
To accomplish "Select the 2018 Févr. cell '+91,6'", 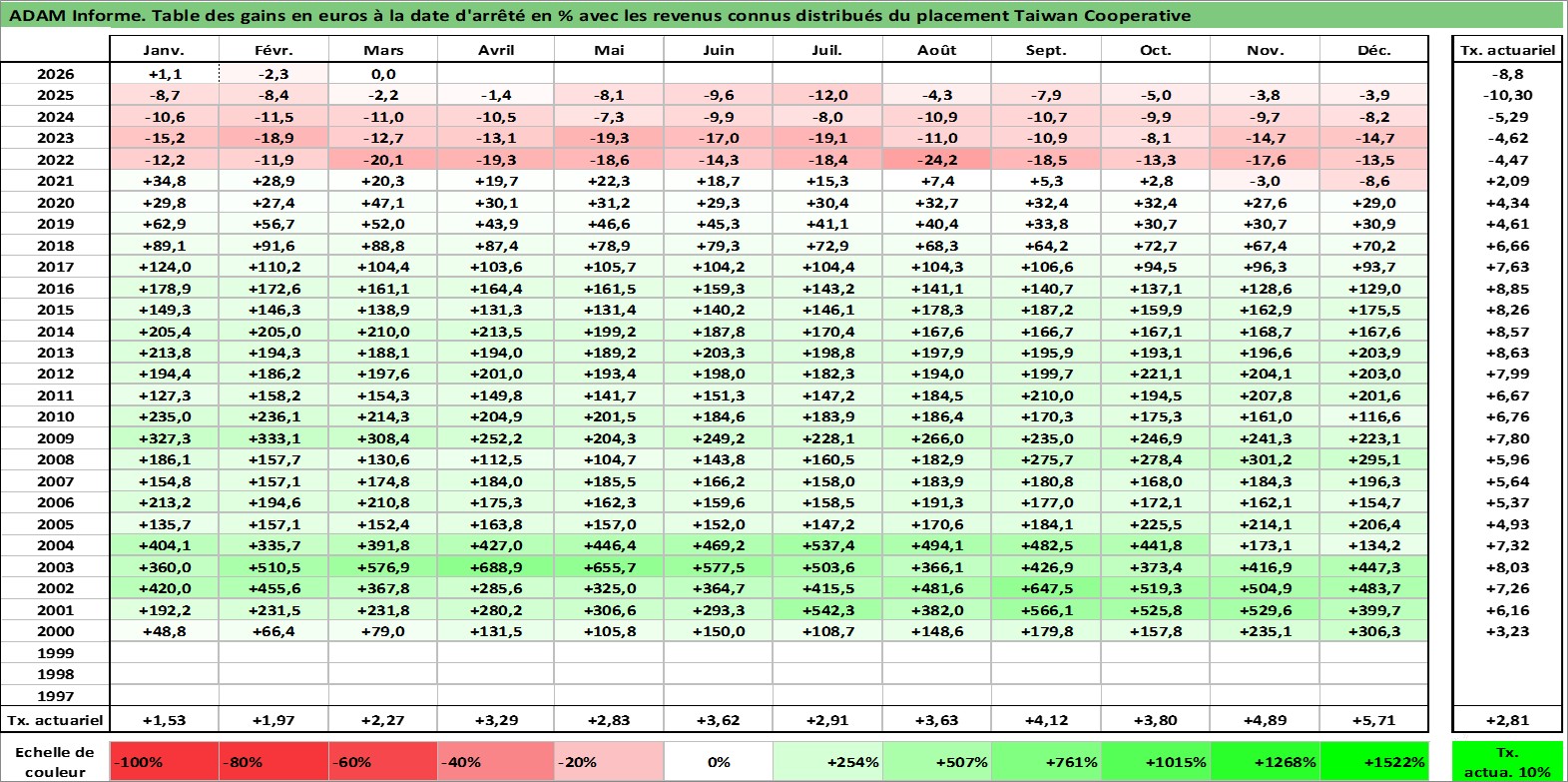I will (273, 246).
